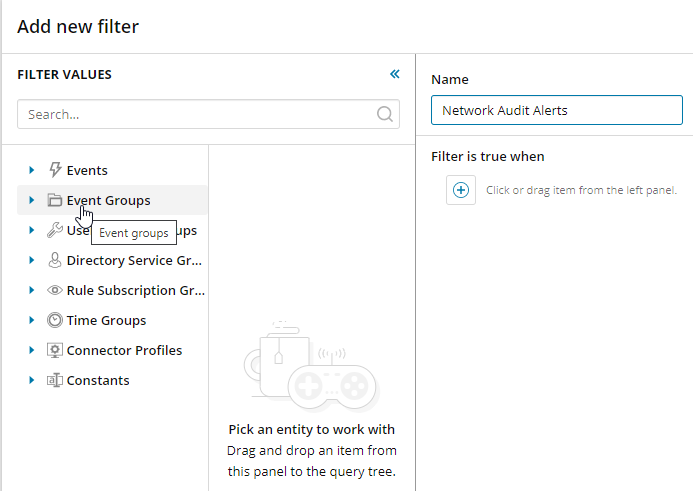Click the wrench icon for User groups
Screen dimensions: 693x491
56,230
